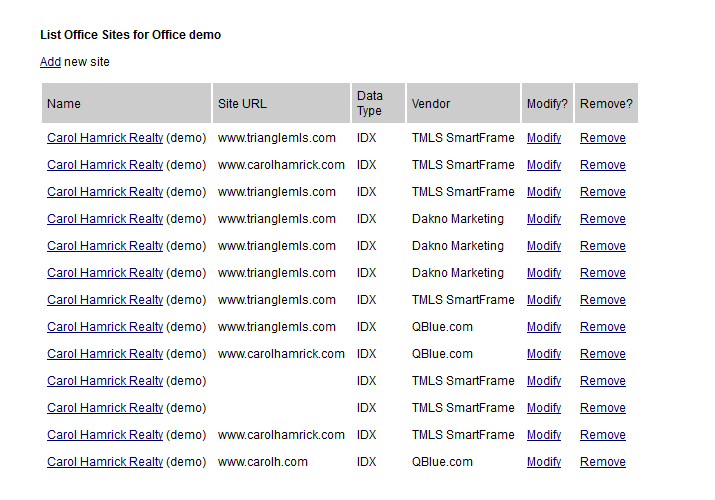
Task: Open Carol Hamrick Realty link for www.carolh.com
Action: [x=105, y=462]
